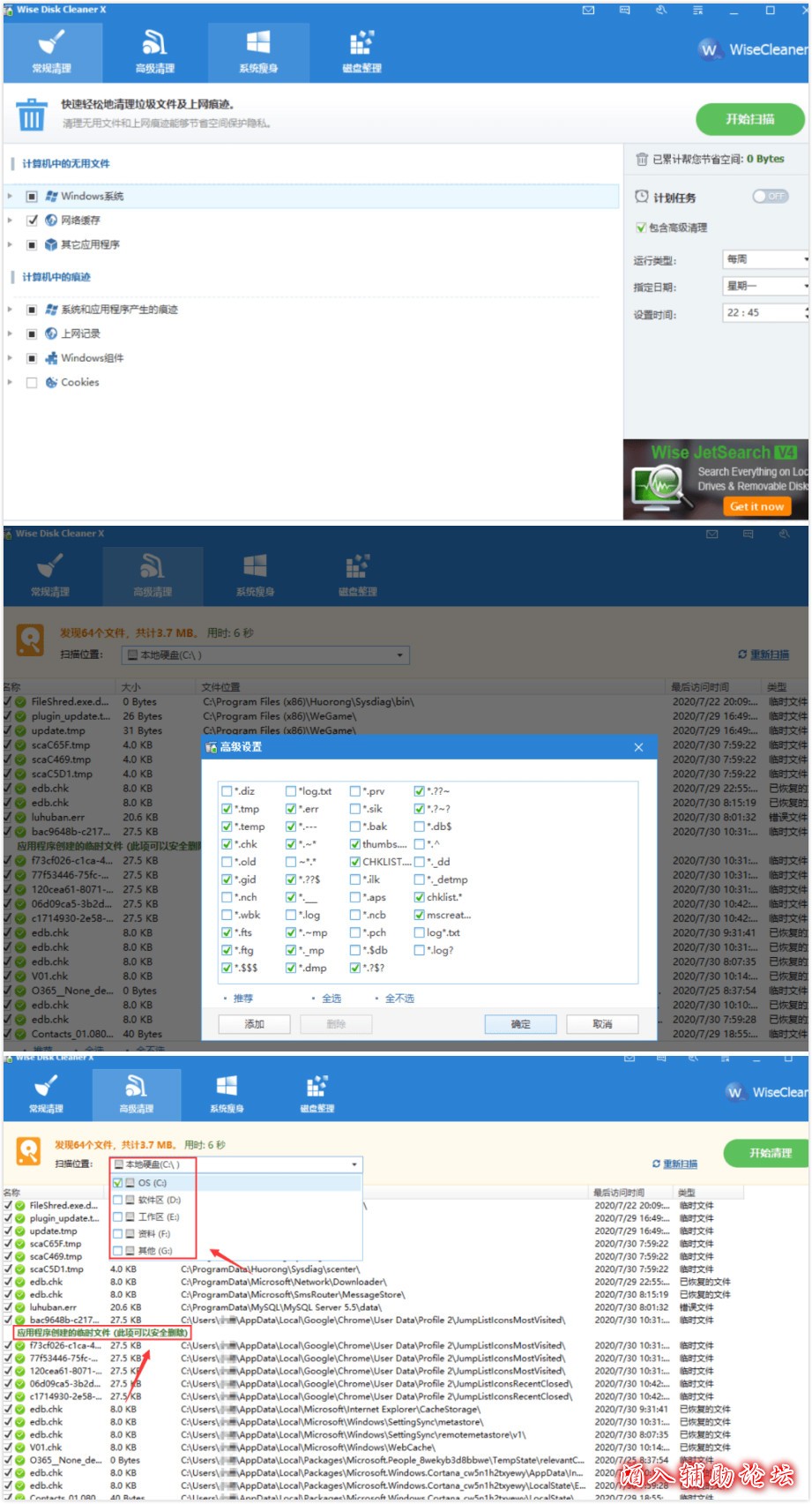Click 重新扫描 link in bottom window
The height and width of the screenshot is (1504, 812).
pos(681,1164)
